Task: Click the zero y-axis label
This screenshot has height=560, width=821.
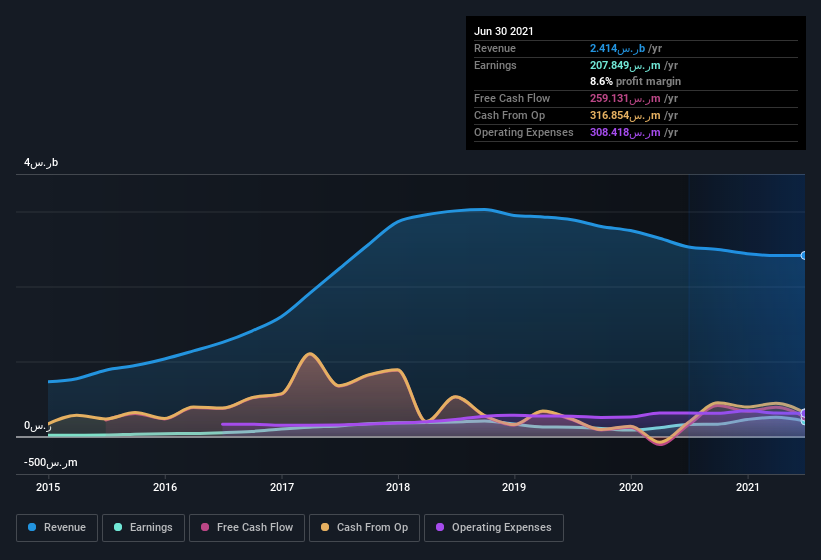Action: coord(38,426)
